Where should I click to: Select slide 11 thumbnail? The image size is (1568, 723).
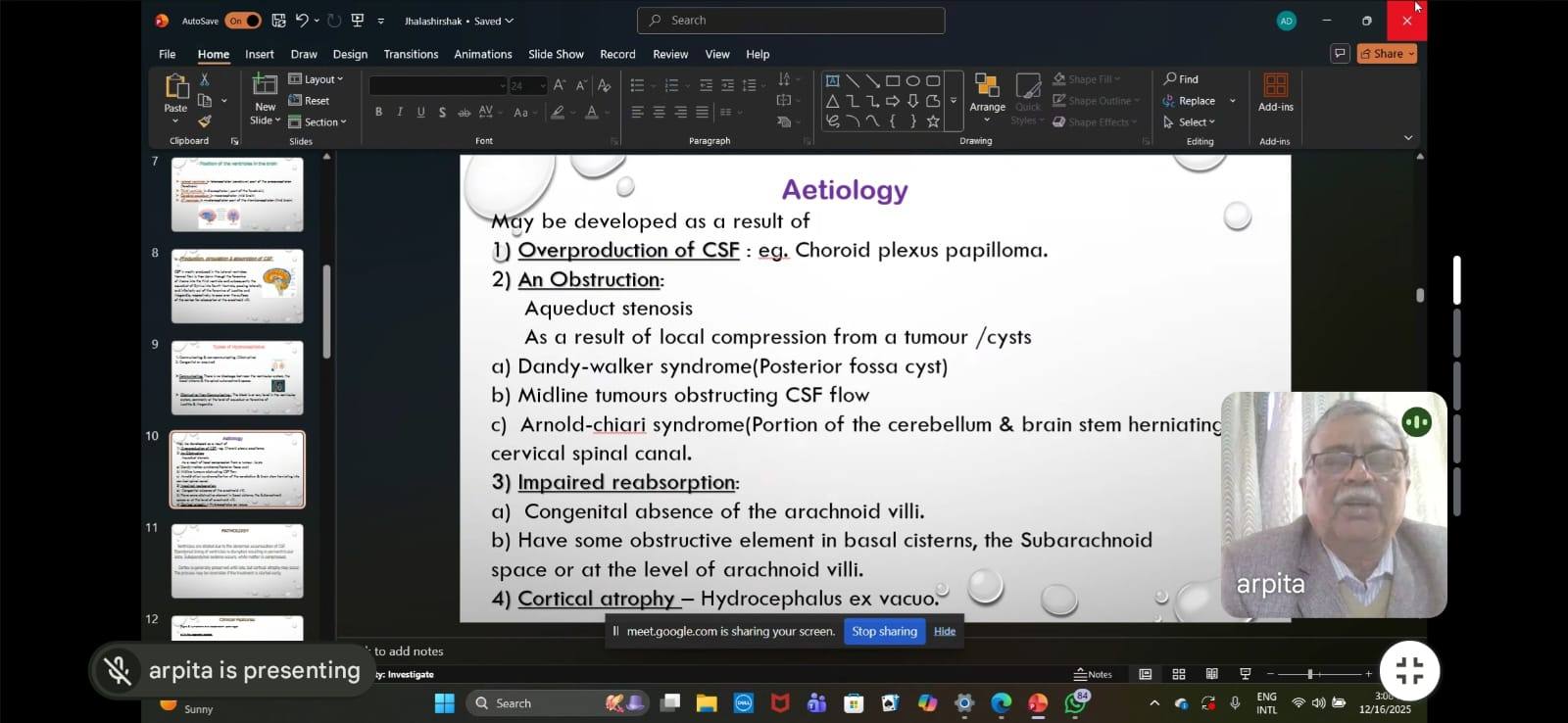[x=237, y=560]
